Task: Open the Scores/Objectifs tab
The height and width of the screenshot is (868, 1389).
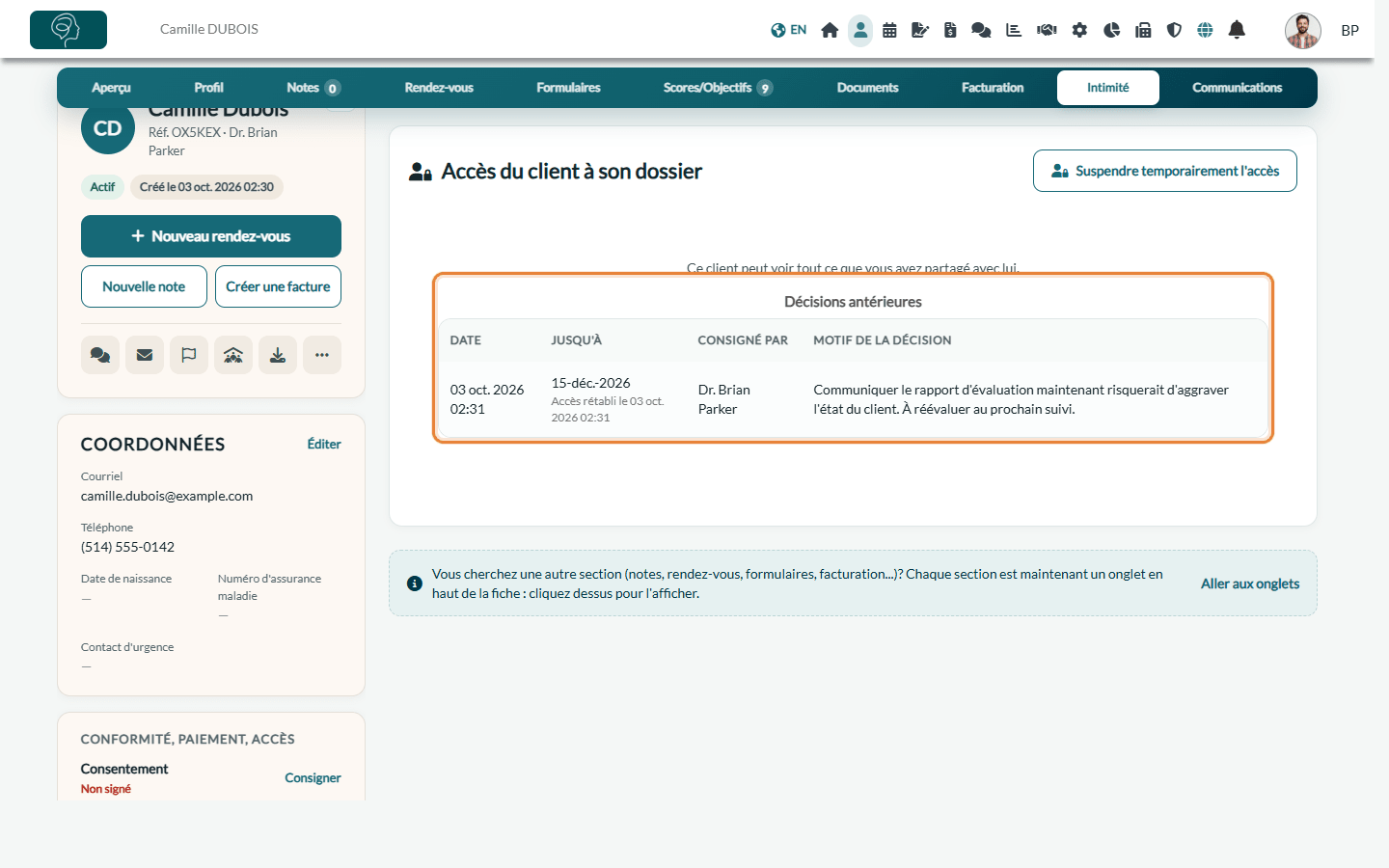Action: (718, 88)
